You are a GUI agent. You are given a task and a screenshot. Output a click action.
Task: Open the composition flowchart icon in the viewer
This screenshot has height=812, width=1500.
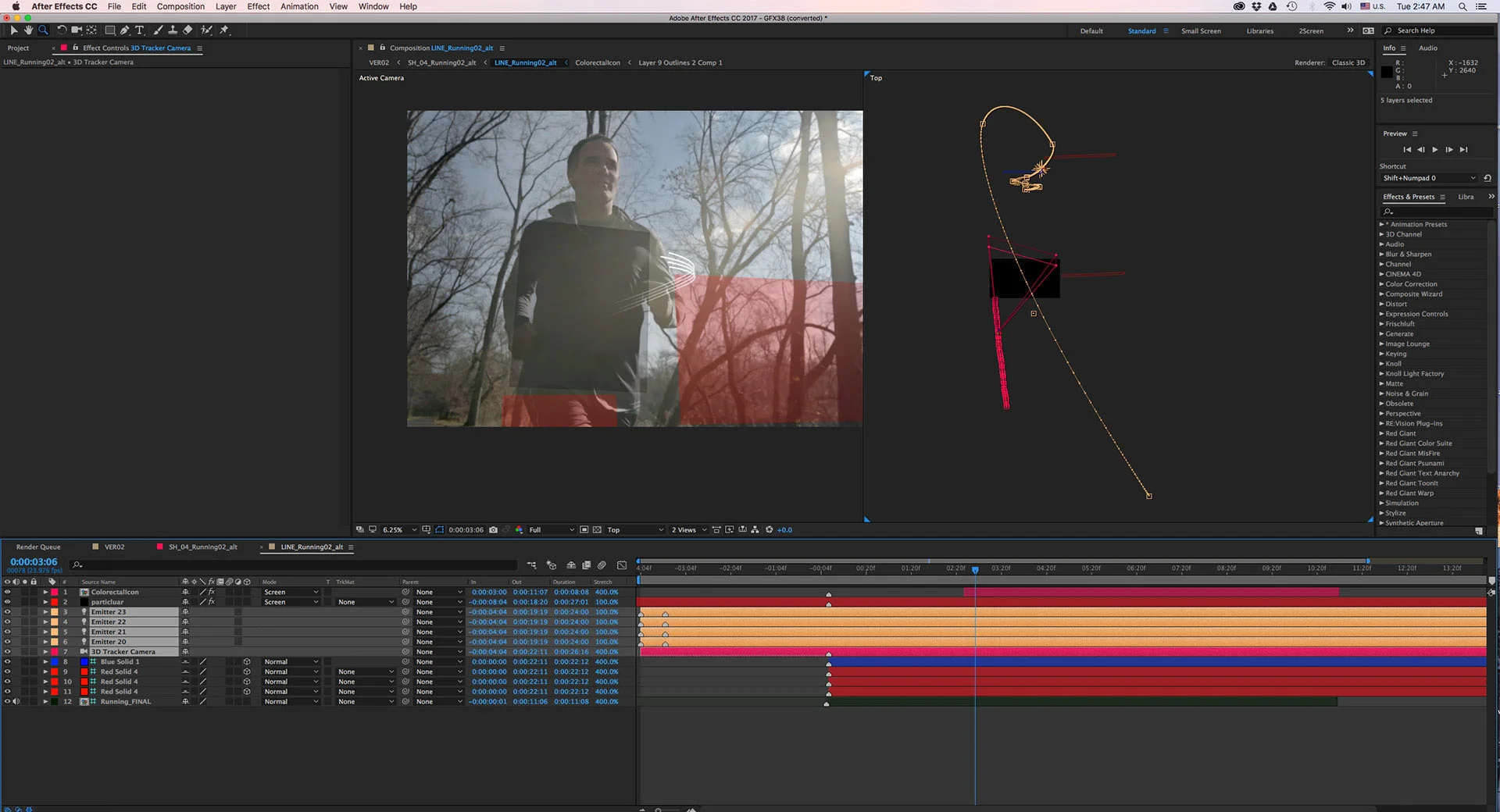[x=755, y=530]
